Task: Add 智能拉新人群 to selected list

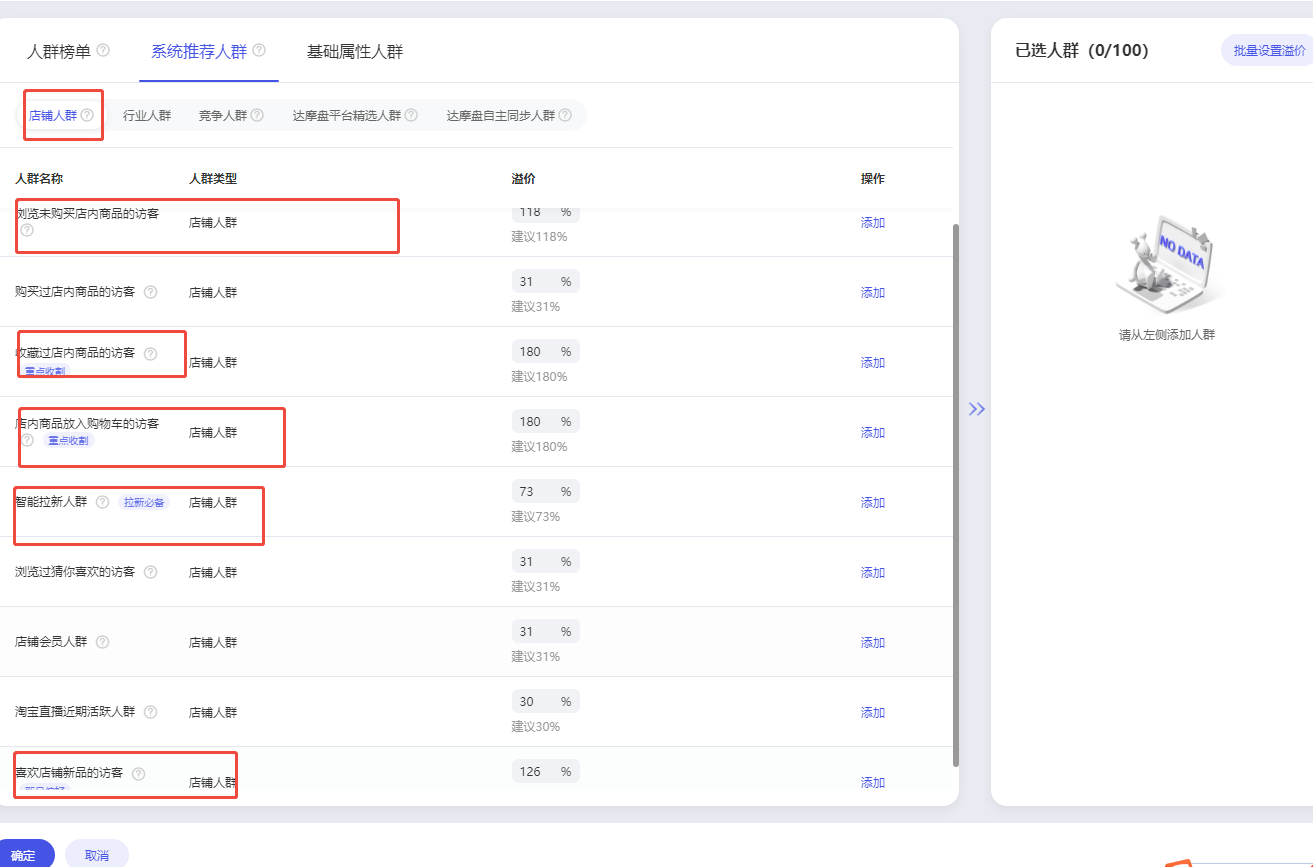Action: pyautogui.click(x=872, y=503)
